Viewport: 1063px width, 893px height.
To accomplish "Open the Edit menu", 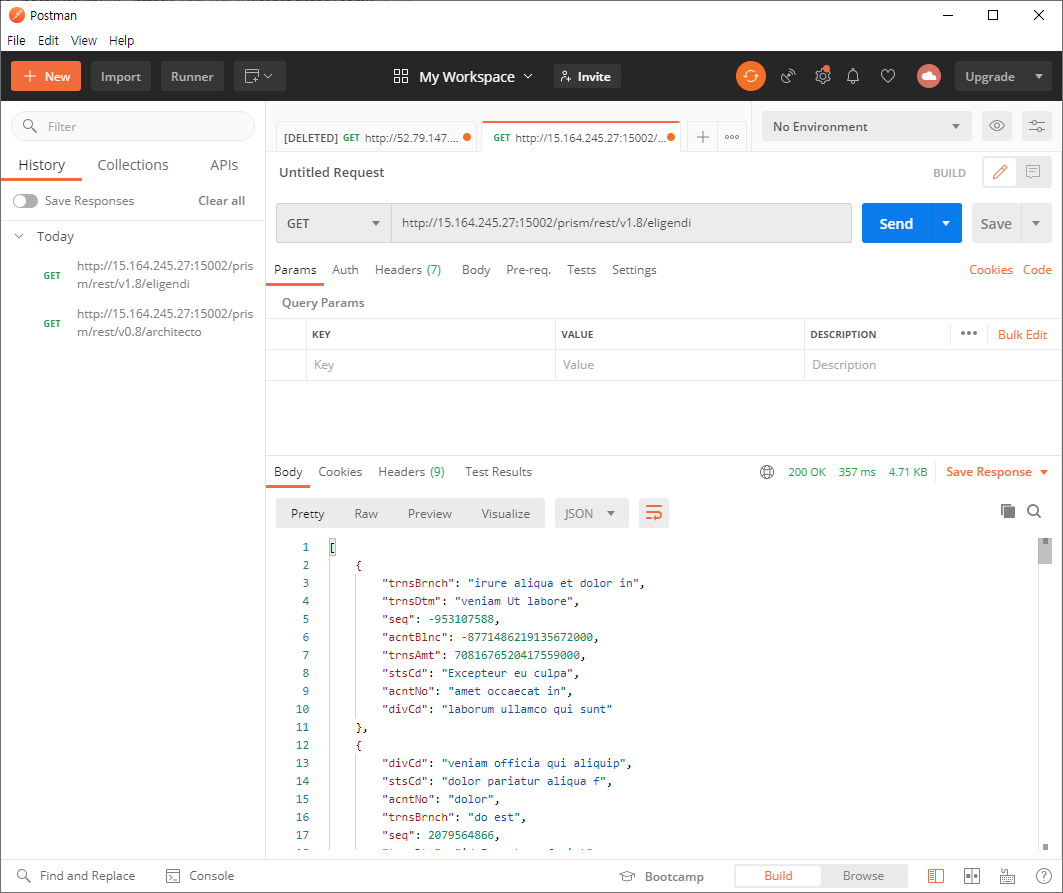I will (48, 40).
